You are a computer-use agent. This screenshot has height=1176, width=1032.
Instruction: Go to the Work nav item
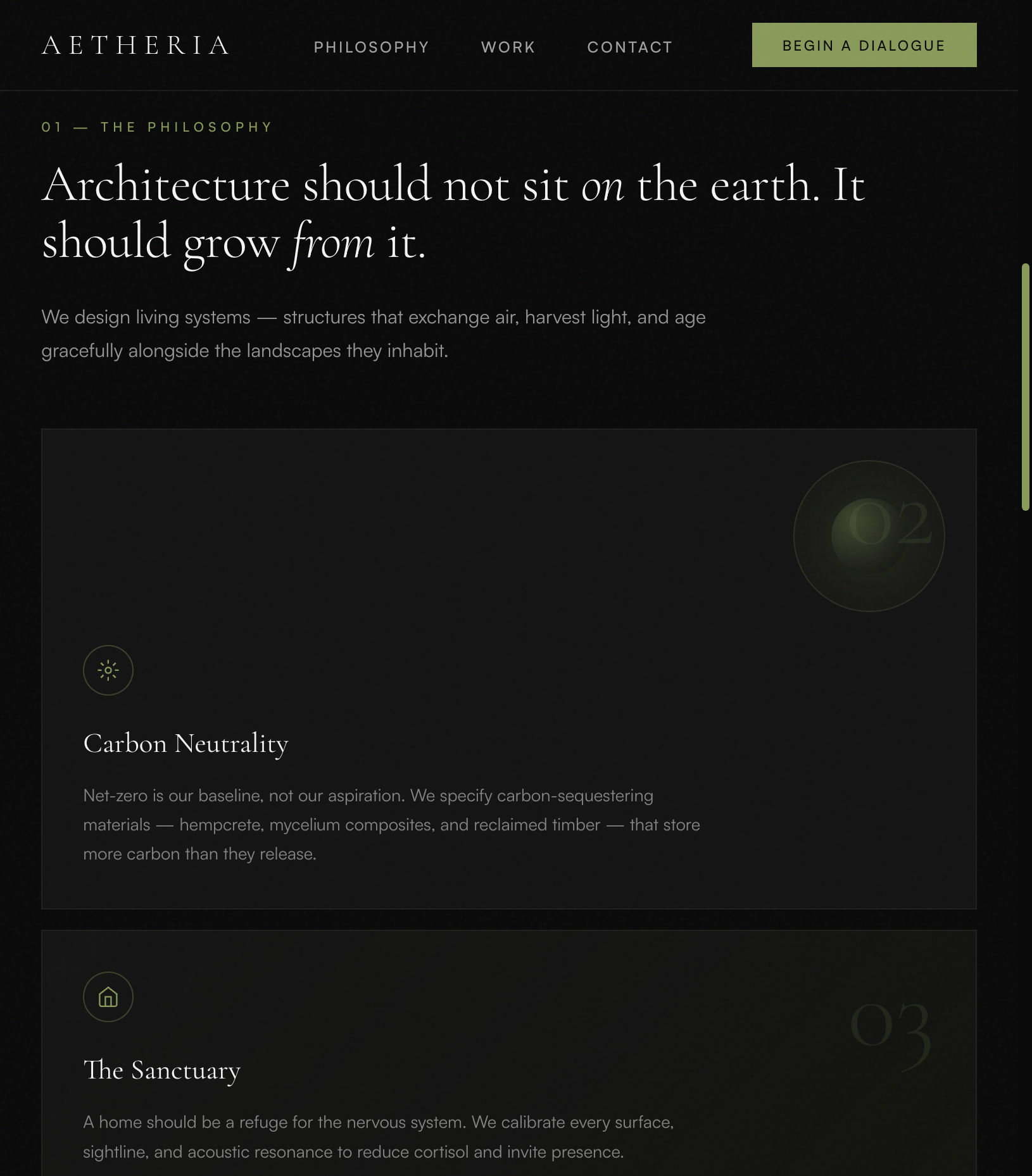point(508,47)
